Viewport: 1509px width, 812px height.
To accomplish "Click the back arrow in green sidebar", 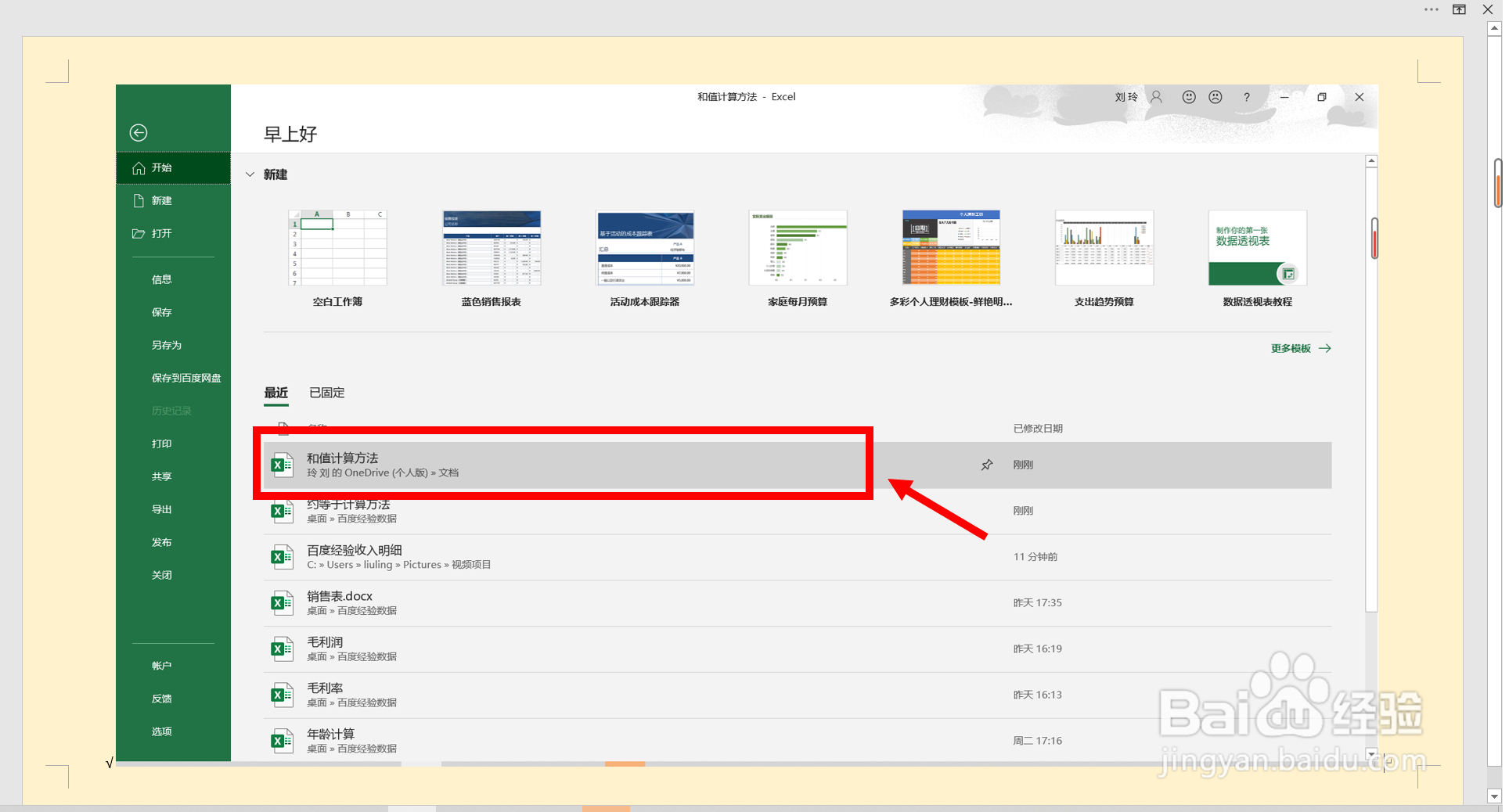I will tap(139, 132).
